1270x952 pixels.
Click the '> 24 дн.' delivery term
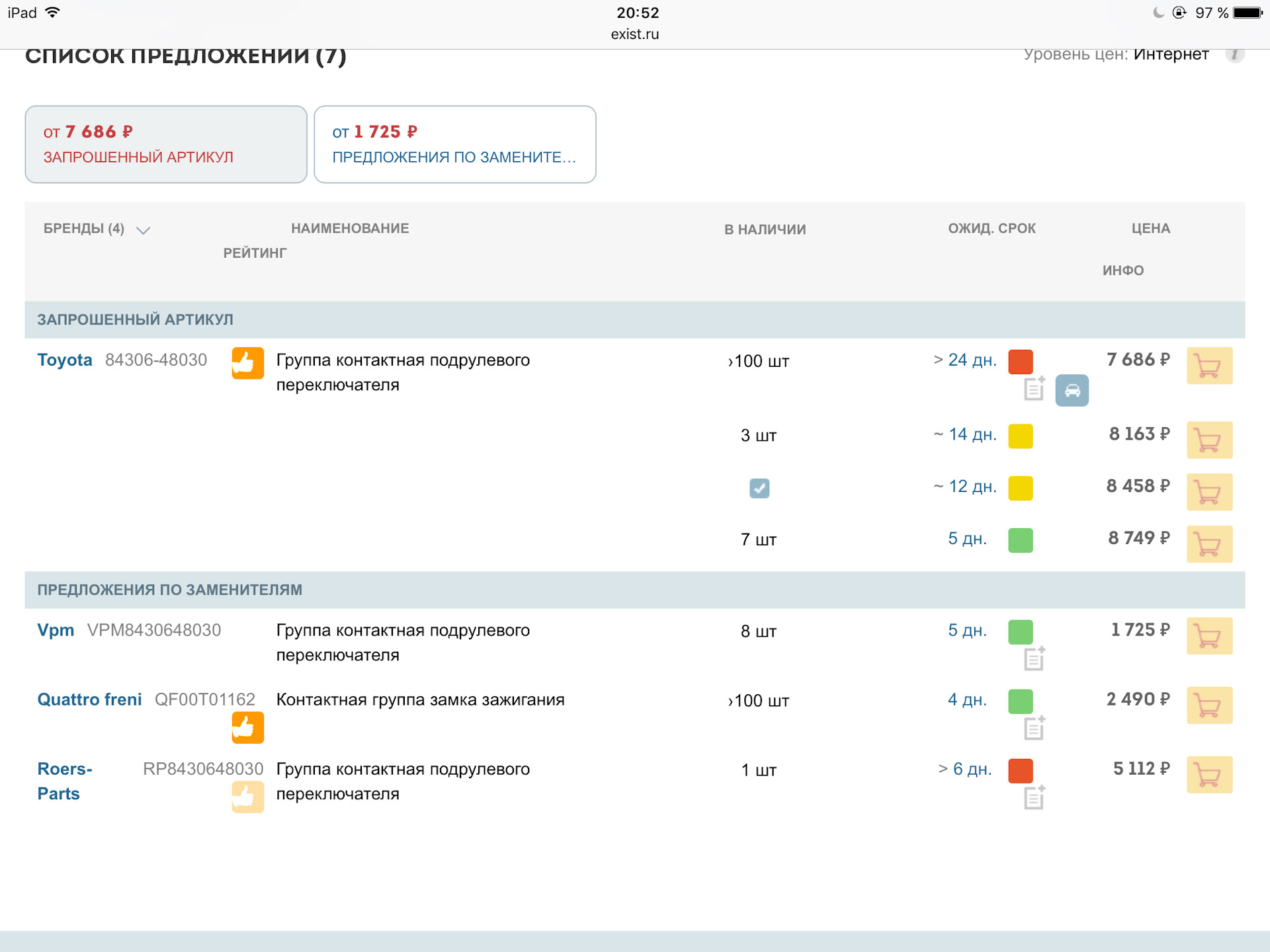pos(965,360)
